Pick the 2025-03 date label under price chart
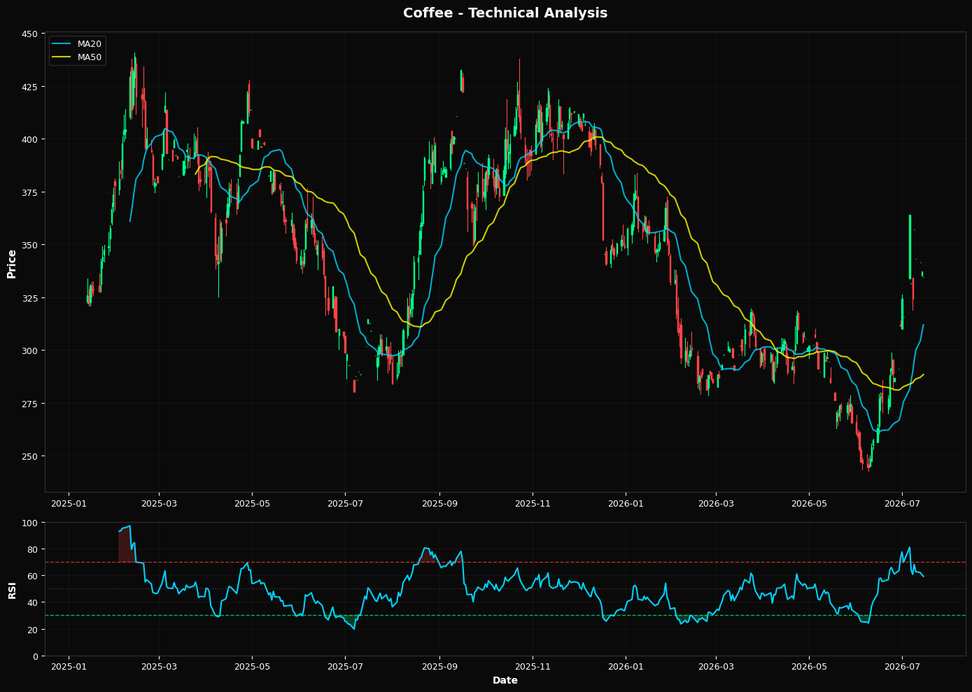Image resolution: width=972 pixels, height=692 pixels. [159, 504]
